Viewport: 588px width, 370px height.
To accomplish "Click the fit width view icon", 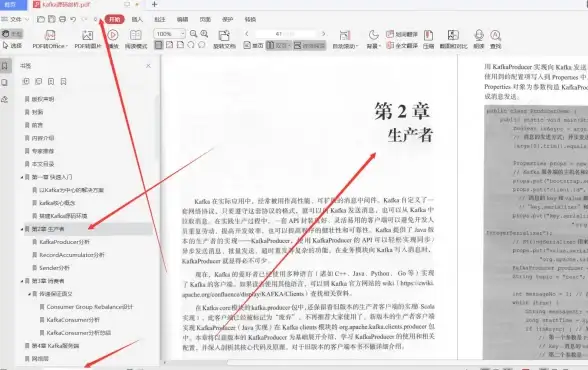I will pos(180,45).
